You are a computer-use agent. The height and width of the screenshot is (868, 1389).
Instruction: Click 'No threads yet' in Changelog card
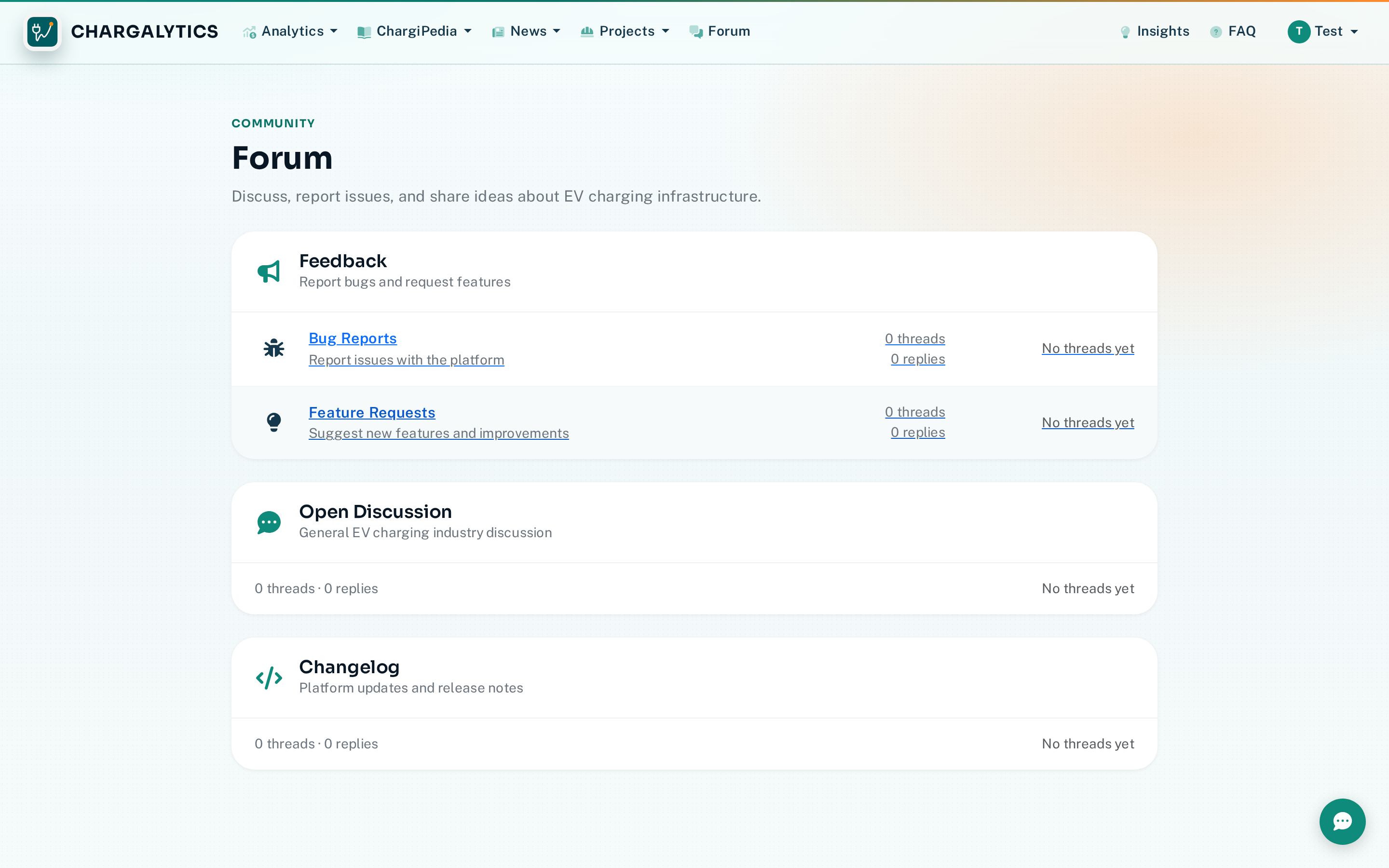(1088, 744)
